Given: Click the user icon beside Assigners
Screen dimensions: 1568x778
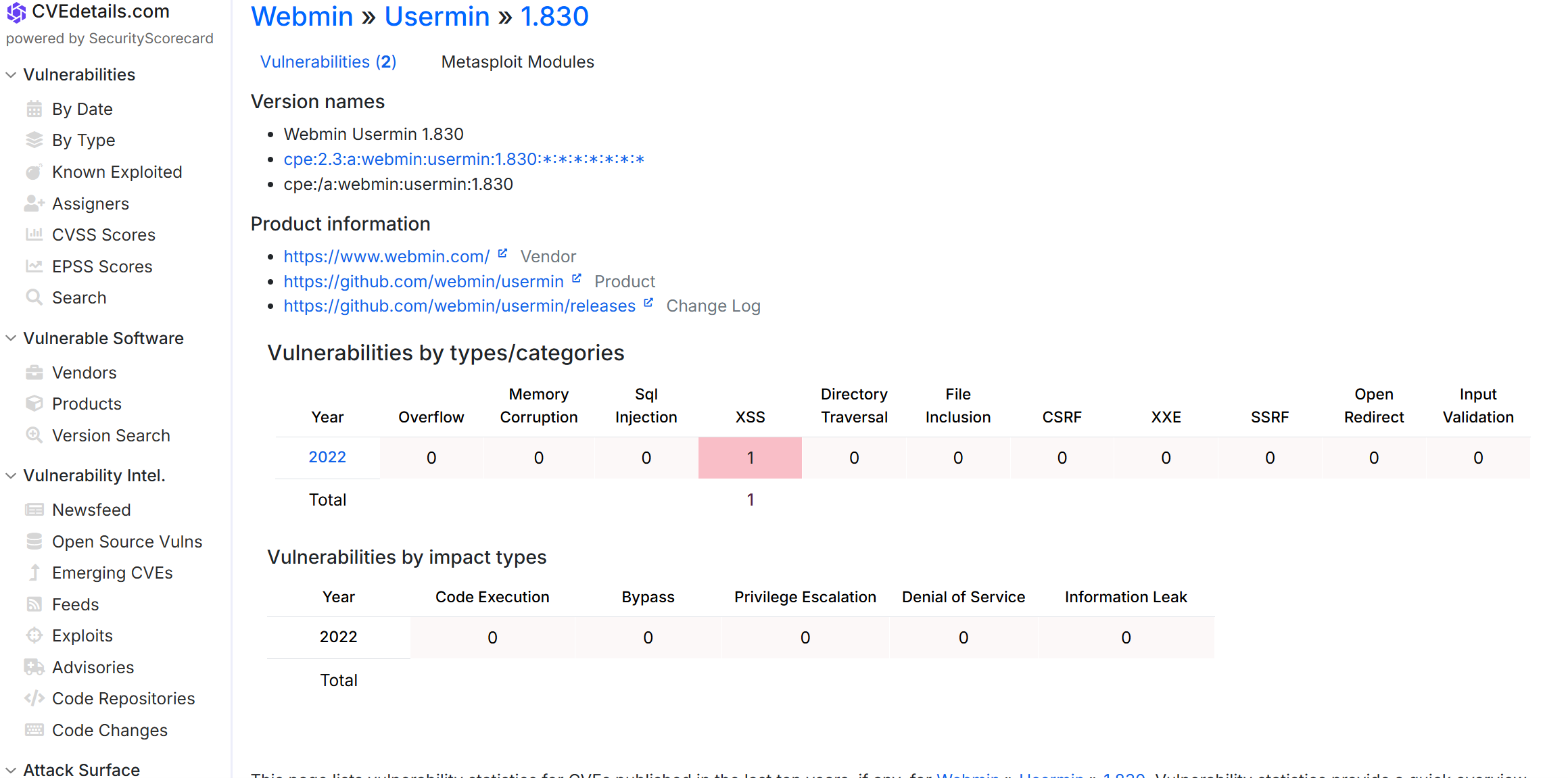Looking at the screenshot, I should 34,203.
